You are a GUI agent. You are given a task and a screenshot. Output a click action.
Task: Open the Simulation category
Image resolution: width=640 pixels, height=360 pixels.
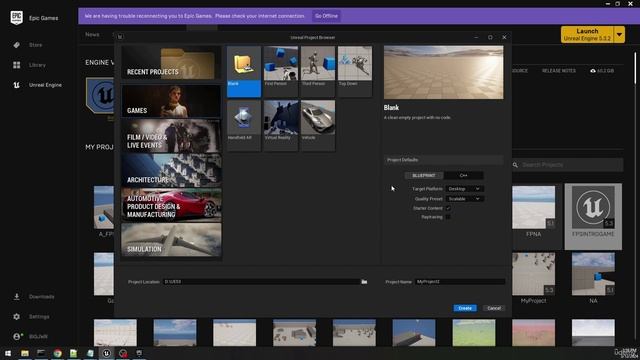click(x=171, y=240)
